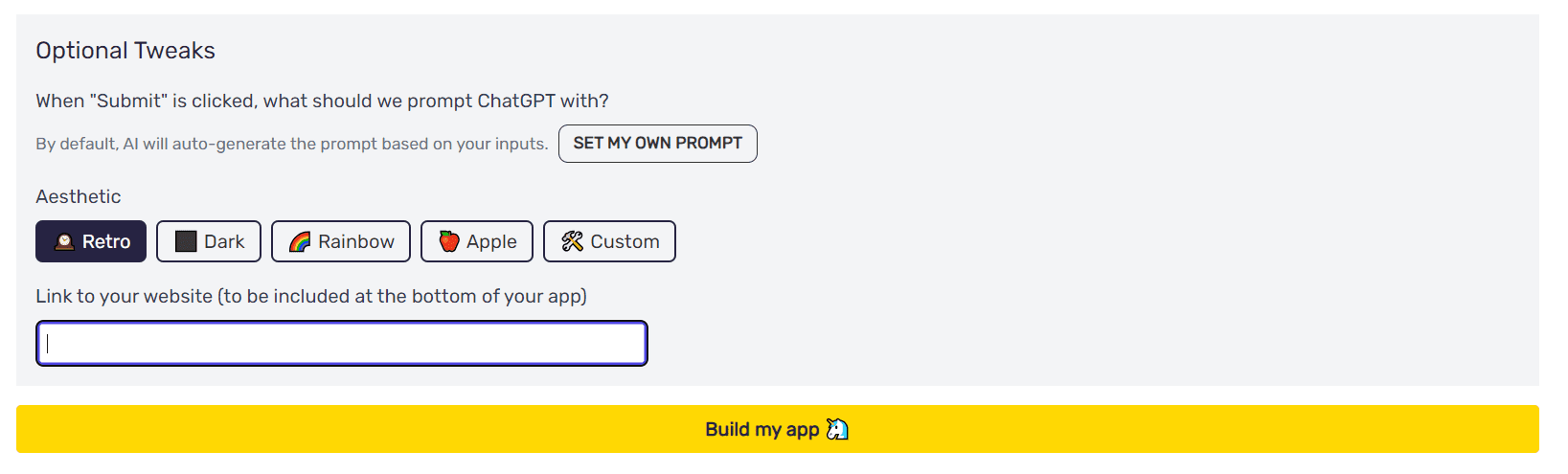Click the 'Link to your website' label
This screenshot has height=474, width=1568.
(x=311, y=296)
